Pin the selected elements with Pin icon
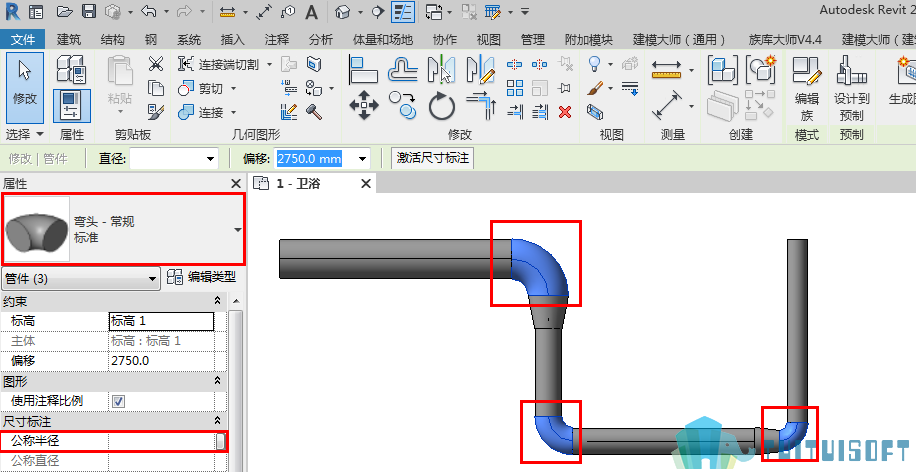The width and height of the screenshot is (916, 472). (564, 88)
